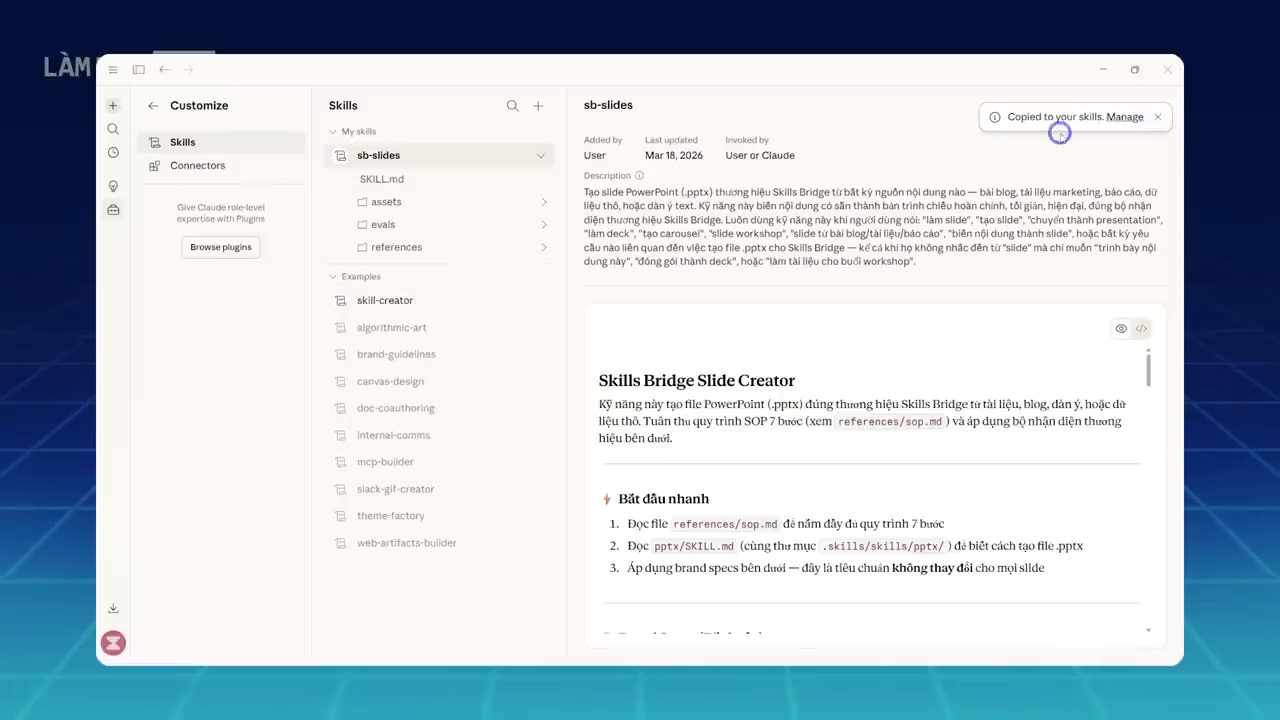Open the hamburger menu in the title bar
Image resolution: width=1280 pixels, height=720 pixels.
pos(113,70)
